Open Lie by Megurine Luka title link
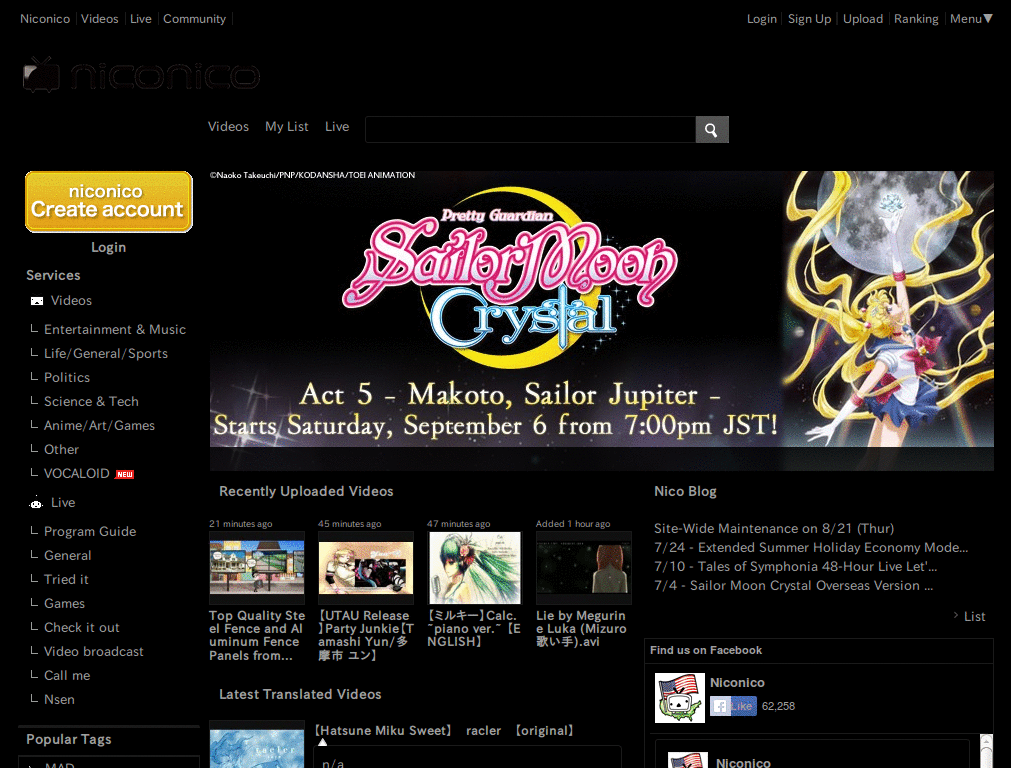 [581, 629]
